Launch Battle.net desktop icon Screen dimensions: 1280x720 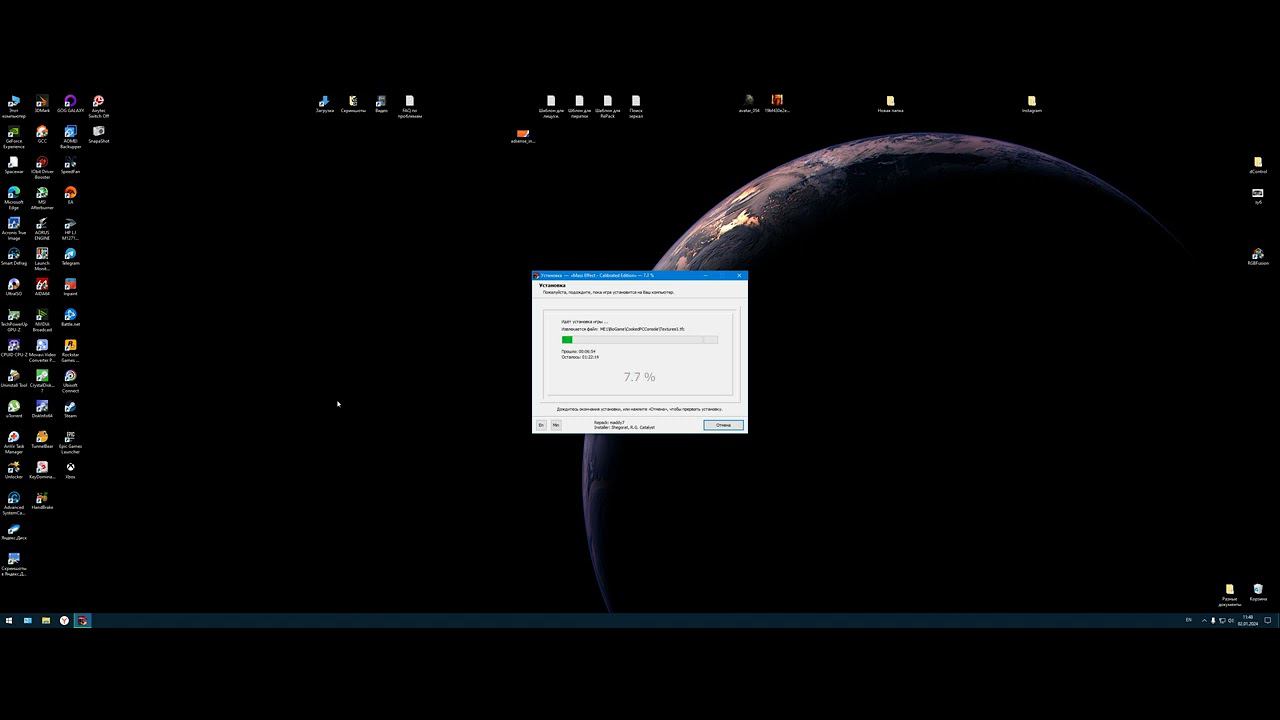click(x=70, y=318)
